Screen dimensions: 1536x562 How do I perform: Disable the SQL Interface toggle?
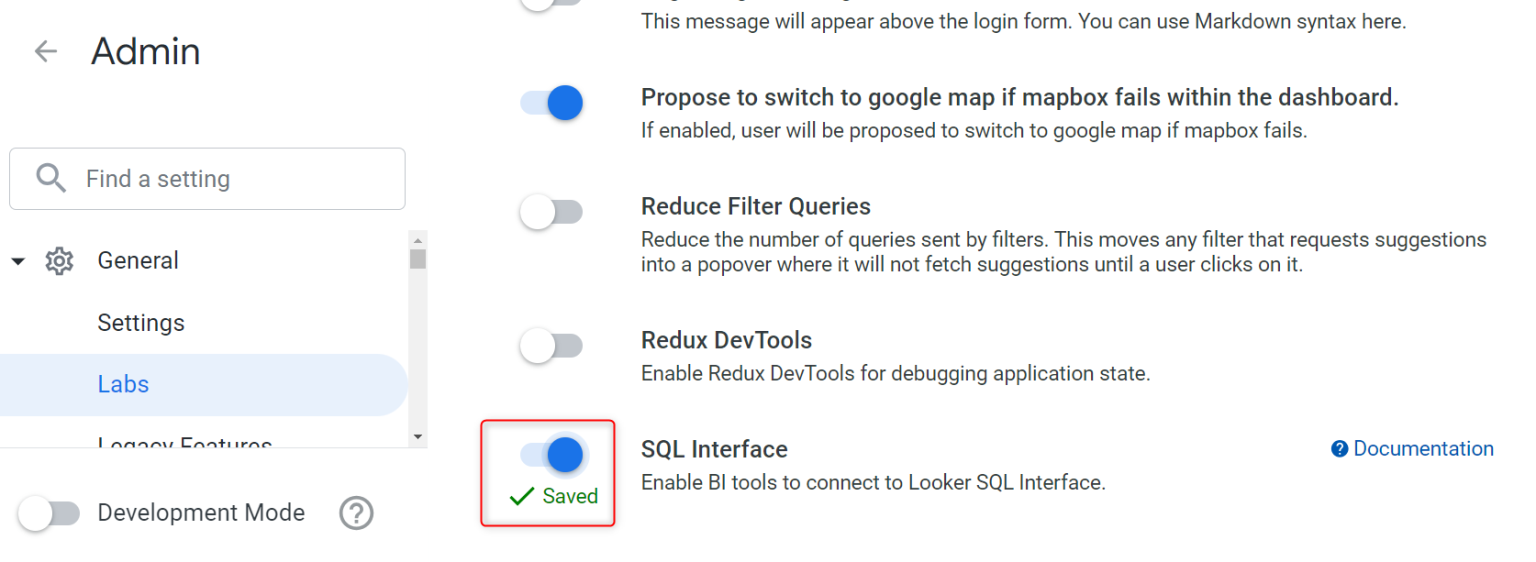[x=552, y=454]
